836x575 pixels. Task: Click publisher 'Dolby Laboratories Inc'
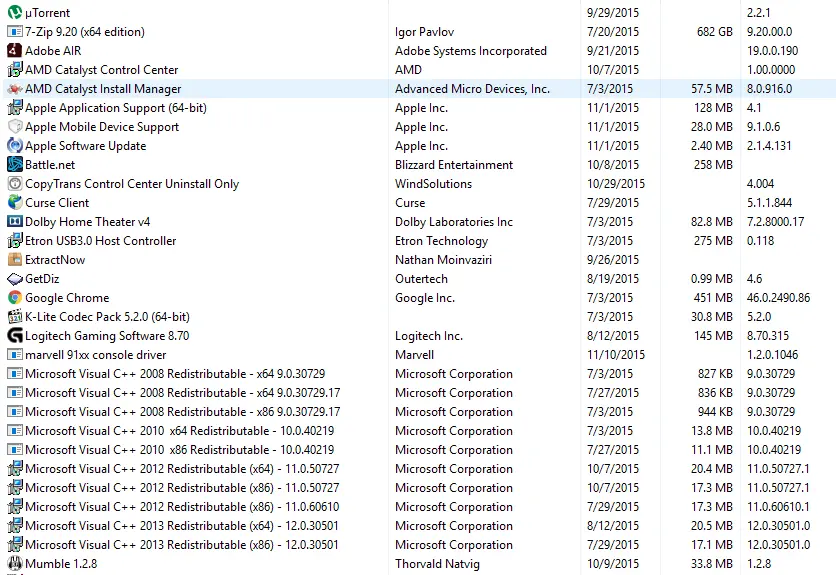tap(454, 222)
